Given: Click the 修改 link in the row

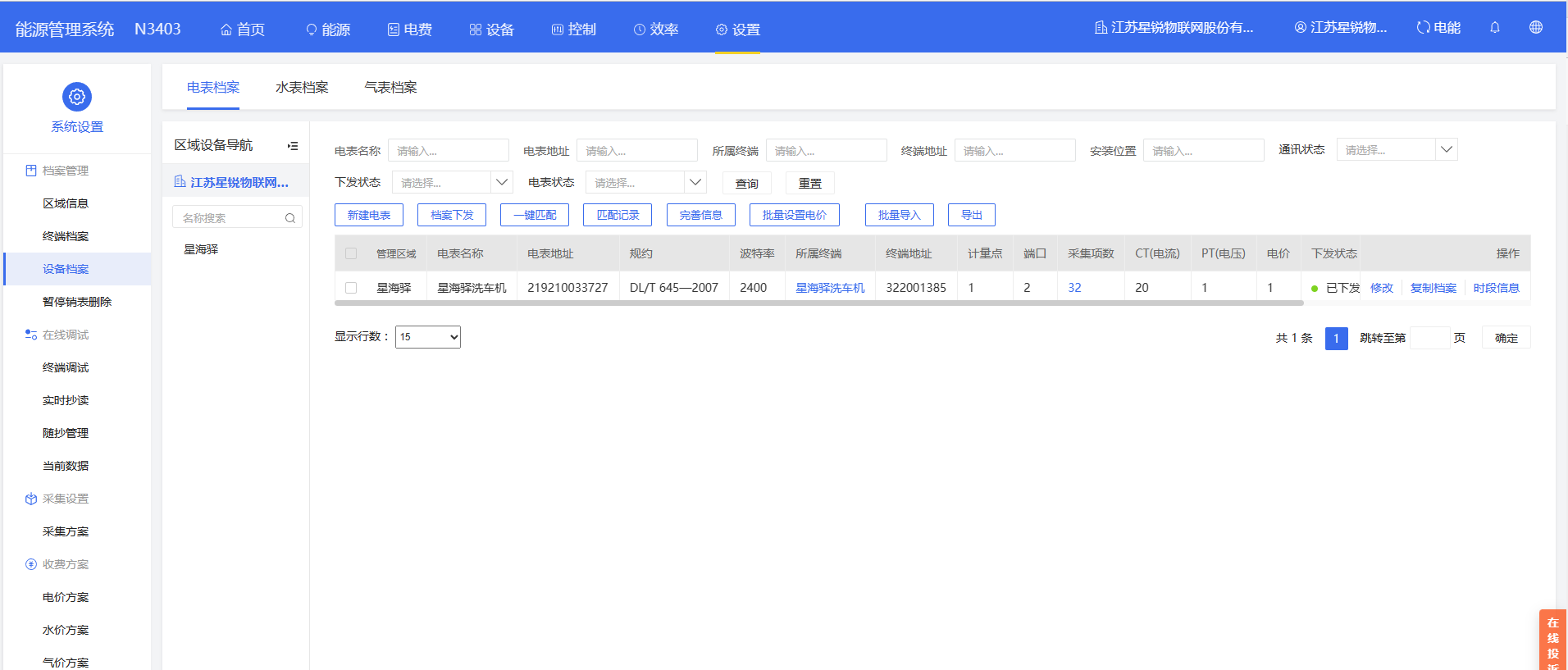Looking at the screenshot, I should tap(1382, 288).
